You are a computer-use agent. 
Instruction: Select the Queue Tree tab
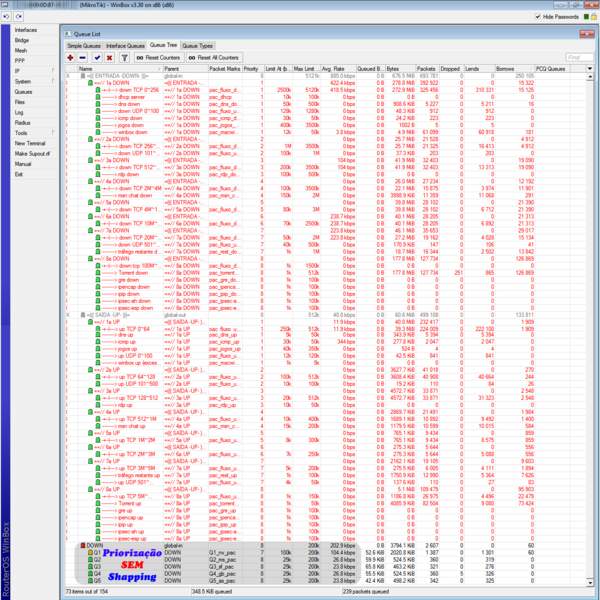tap(163, 45)
